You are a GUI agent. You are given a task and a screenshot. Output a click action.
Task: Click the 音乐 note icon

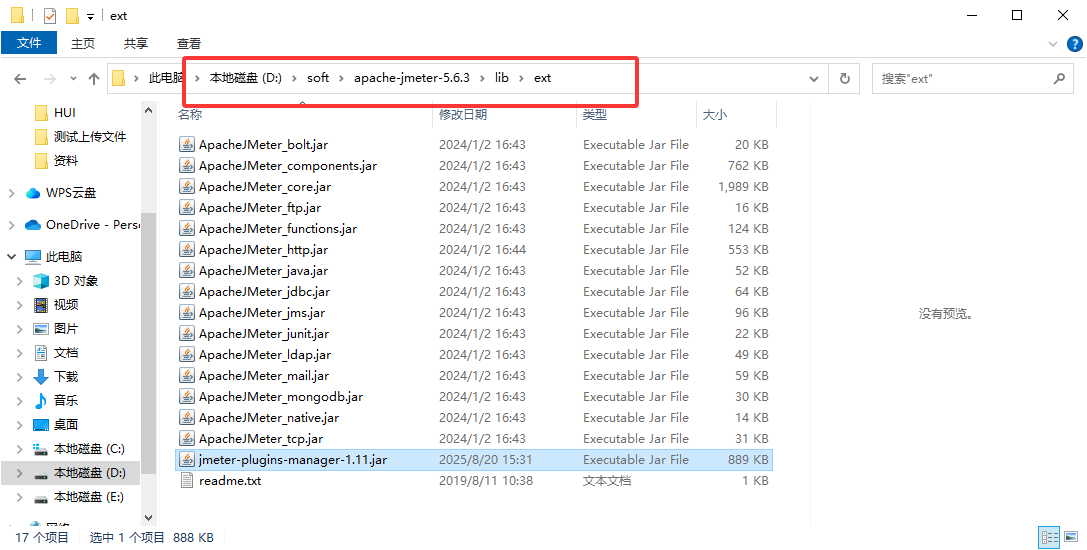[41, 400]
